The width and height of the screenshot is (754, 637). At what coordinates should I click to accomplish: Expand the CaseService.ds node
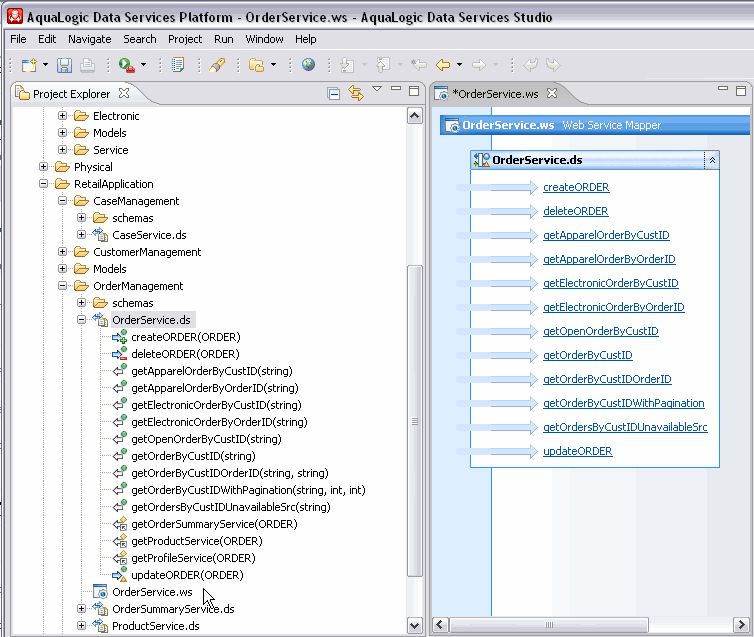(x=82, y=235)
